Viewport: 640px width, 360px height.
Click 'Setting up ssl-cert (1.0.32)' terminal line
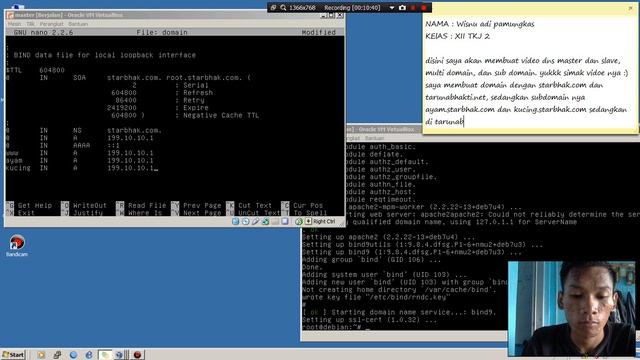(x=369, y=320)
